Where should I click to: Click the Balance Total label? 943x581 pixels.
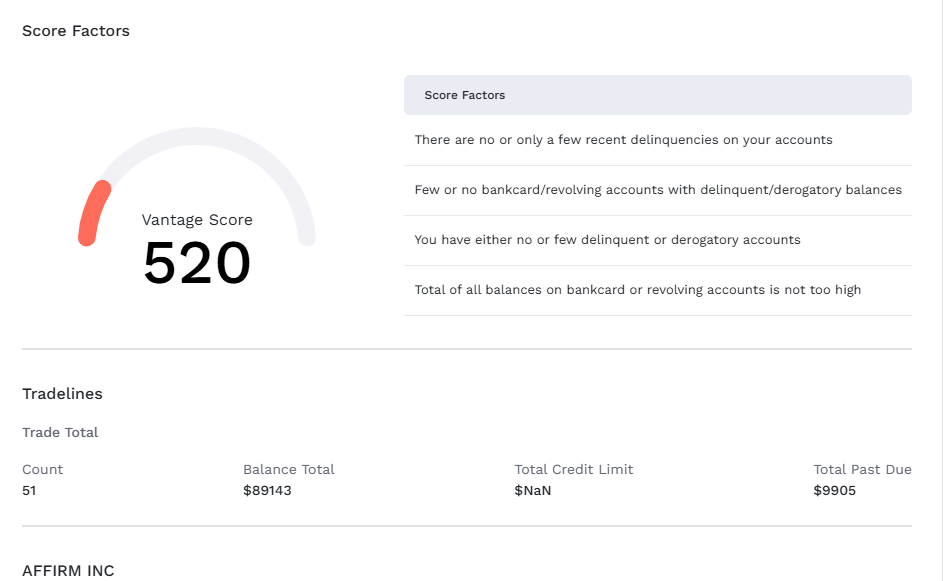(289, 470)
